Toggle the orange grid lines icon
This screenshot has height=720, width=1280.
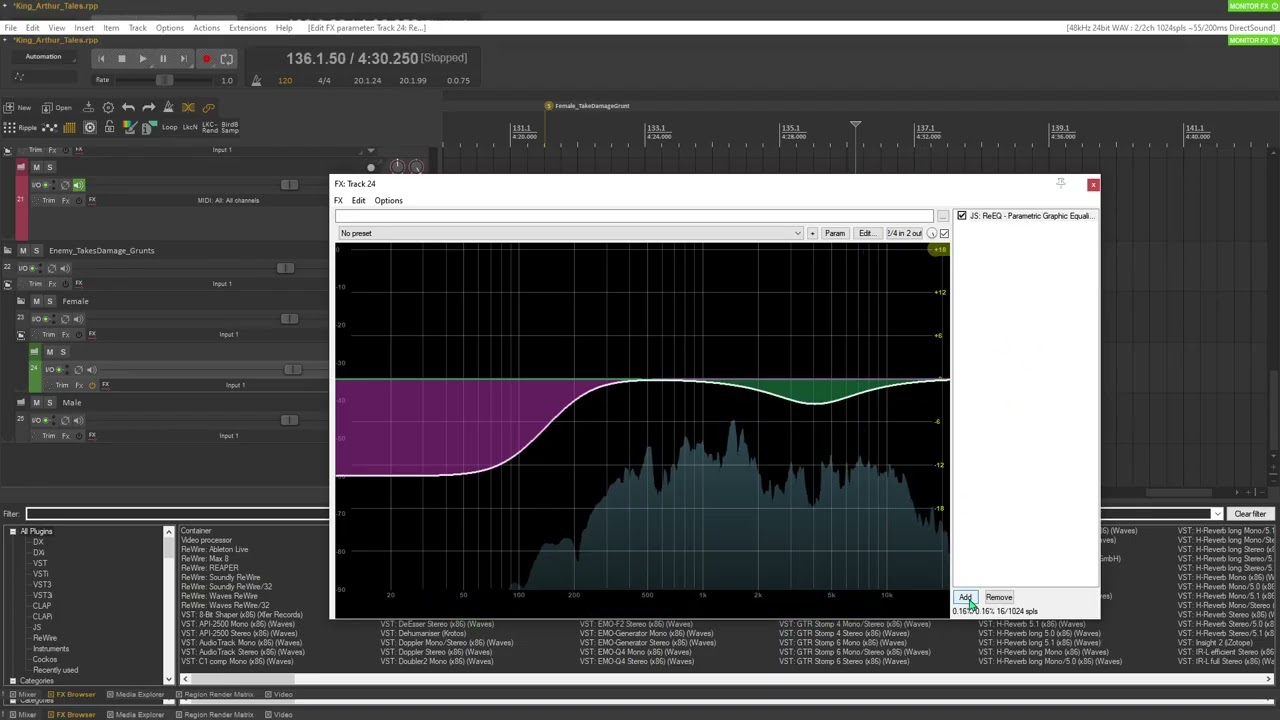click(x=69, y=127)
